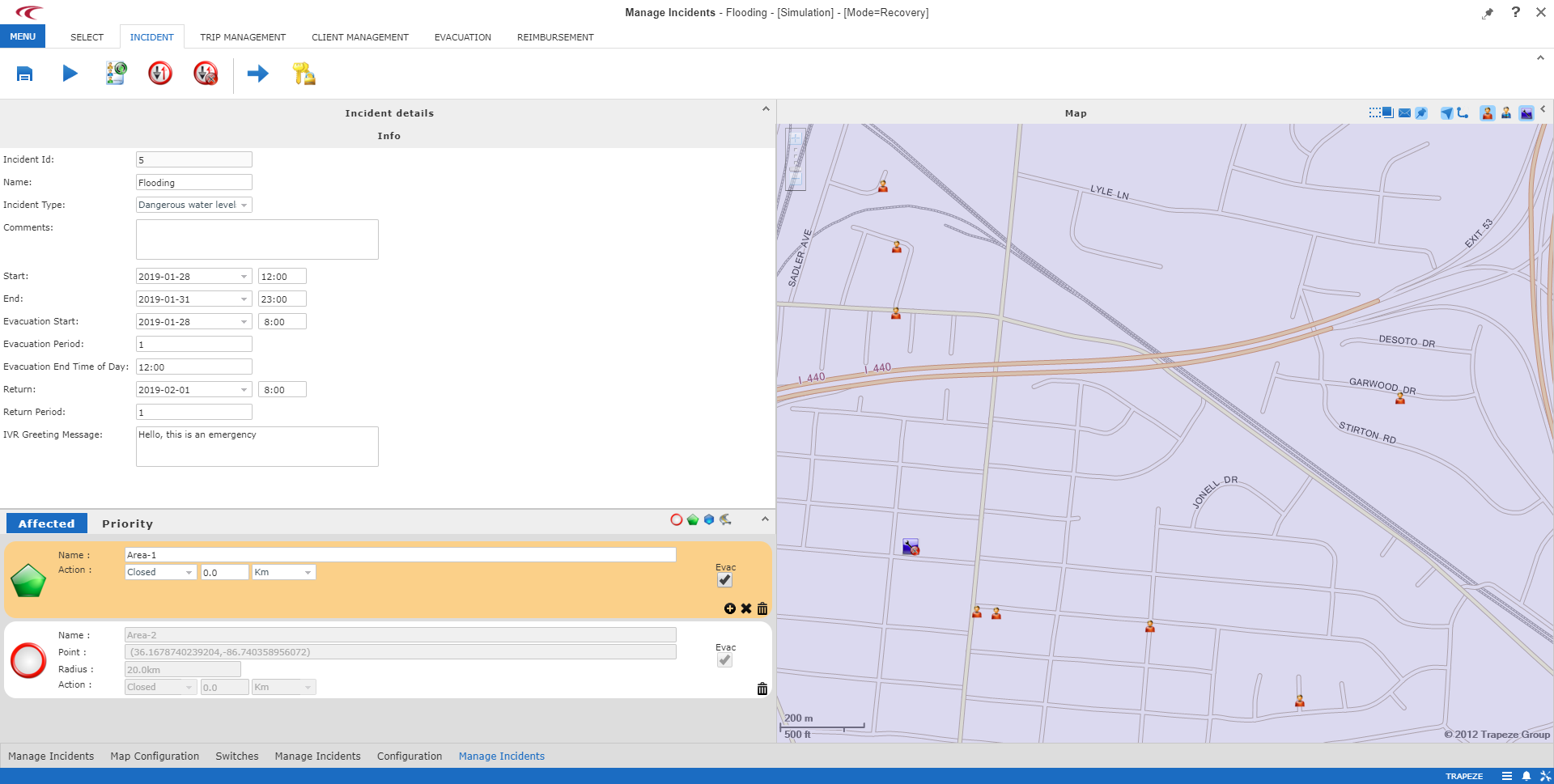Click the envelope icon above the map
The width and height of the screenshot is (1554, 784).
1403,112
